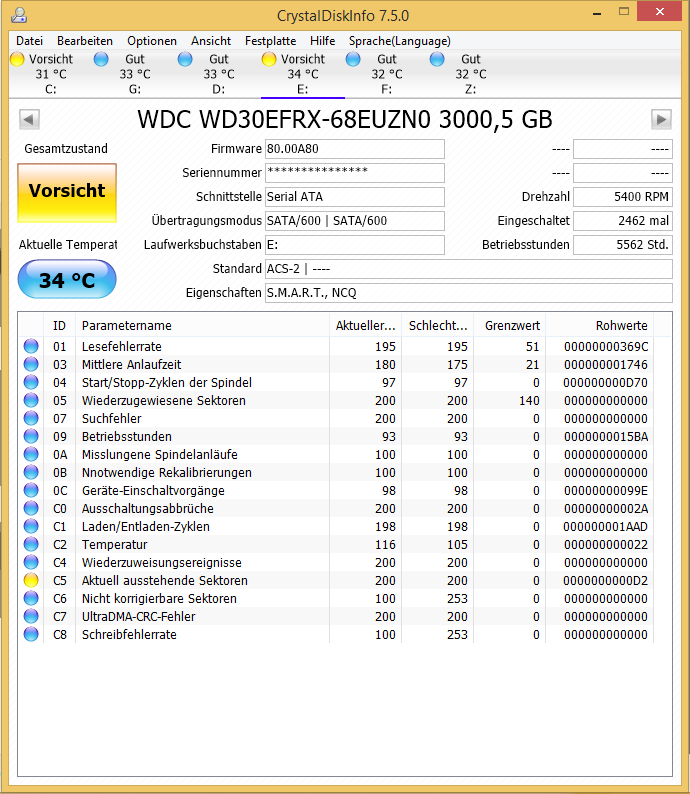Select raw value 0000000000D2
Viewport: 690px width, 794px height.
point(605,580)
